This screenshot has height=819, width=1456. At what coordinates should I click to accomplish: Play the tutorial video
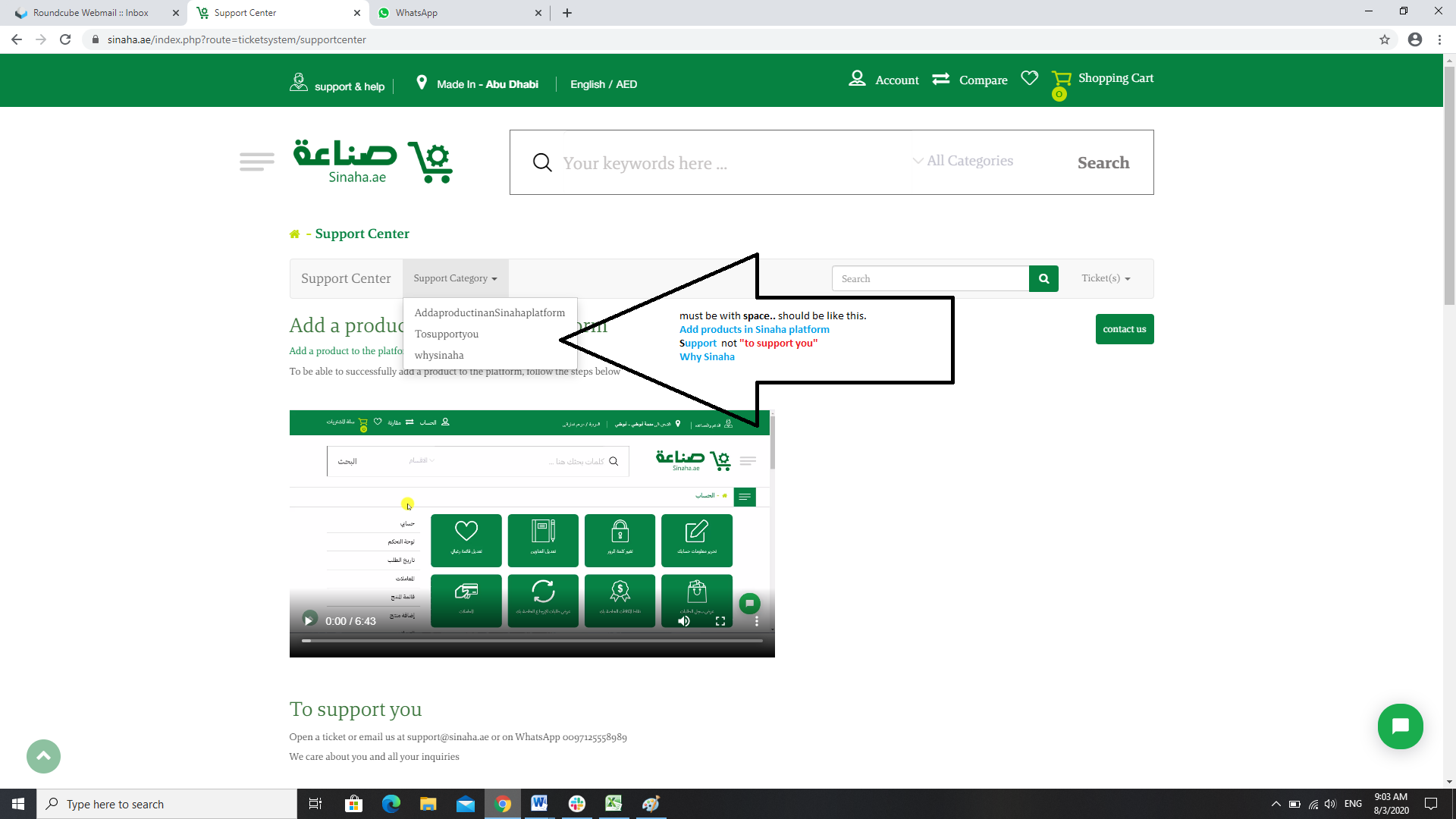pyautogui.click(x=309, y=620)
